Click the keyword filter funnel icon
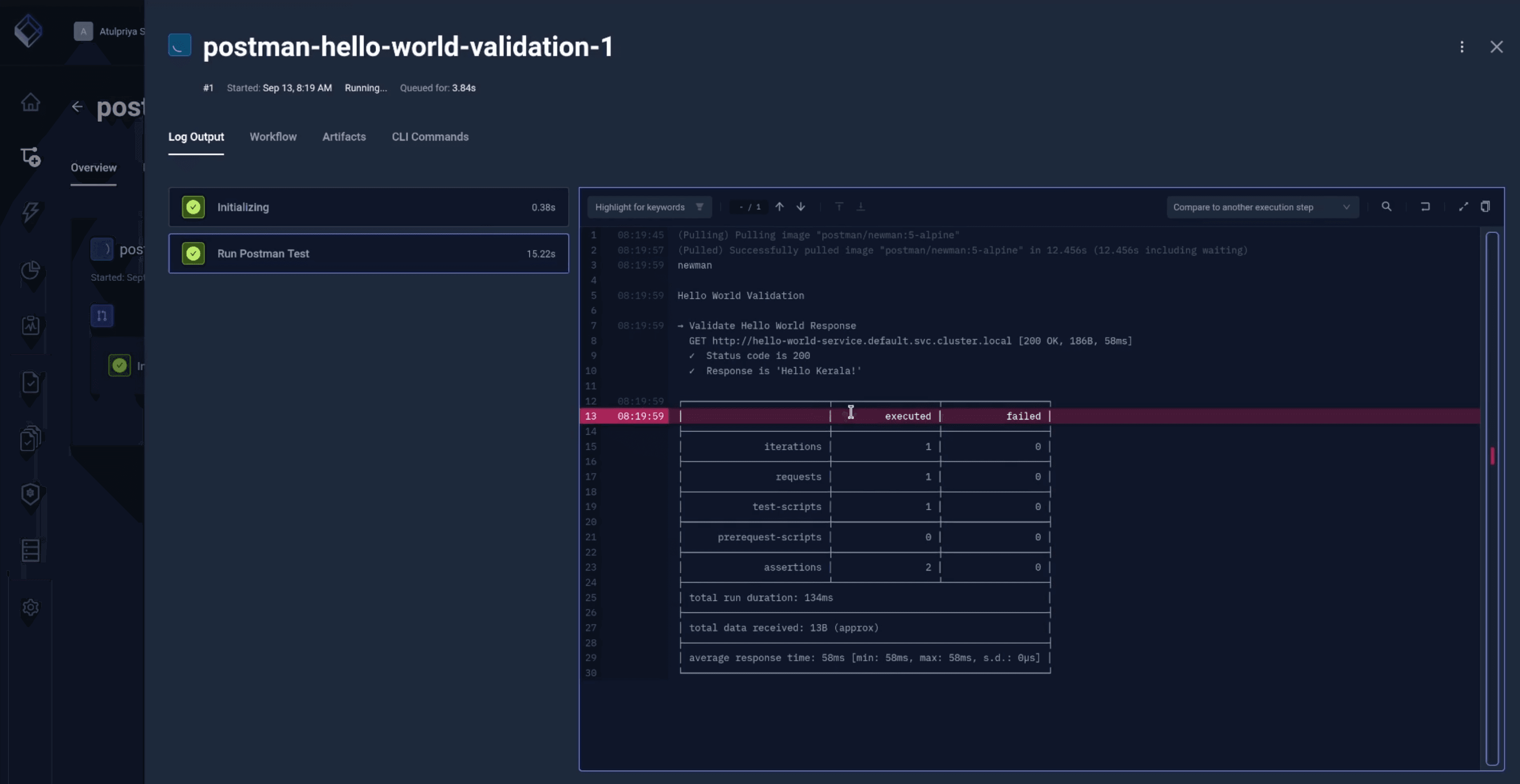 699,207
